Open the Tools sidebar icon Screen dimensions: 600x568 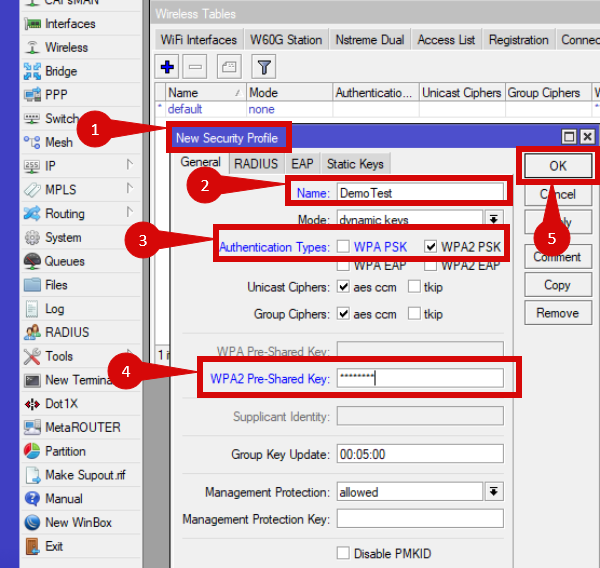(33, 356)
